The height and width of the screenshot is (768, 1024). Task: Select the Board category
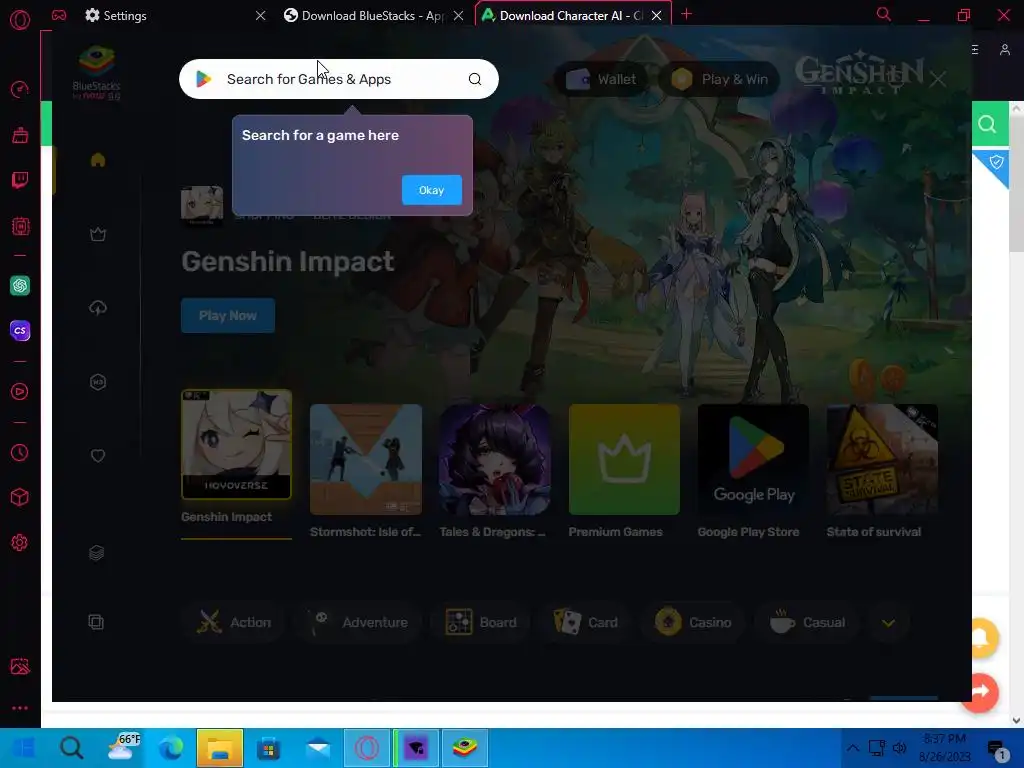coord(481,622)
